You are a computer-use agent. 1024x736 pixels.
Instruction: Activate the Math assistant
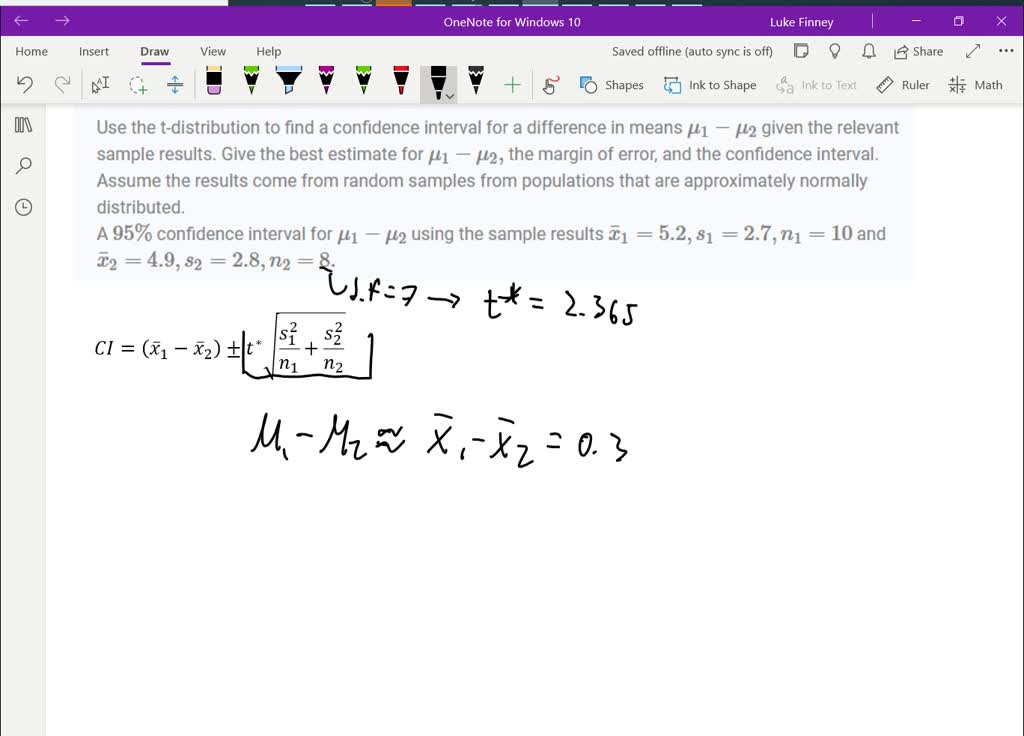(975, 85)
